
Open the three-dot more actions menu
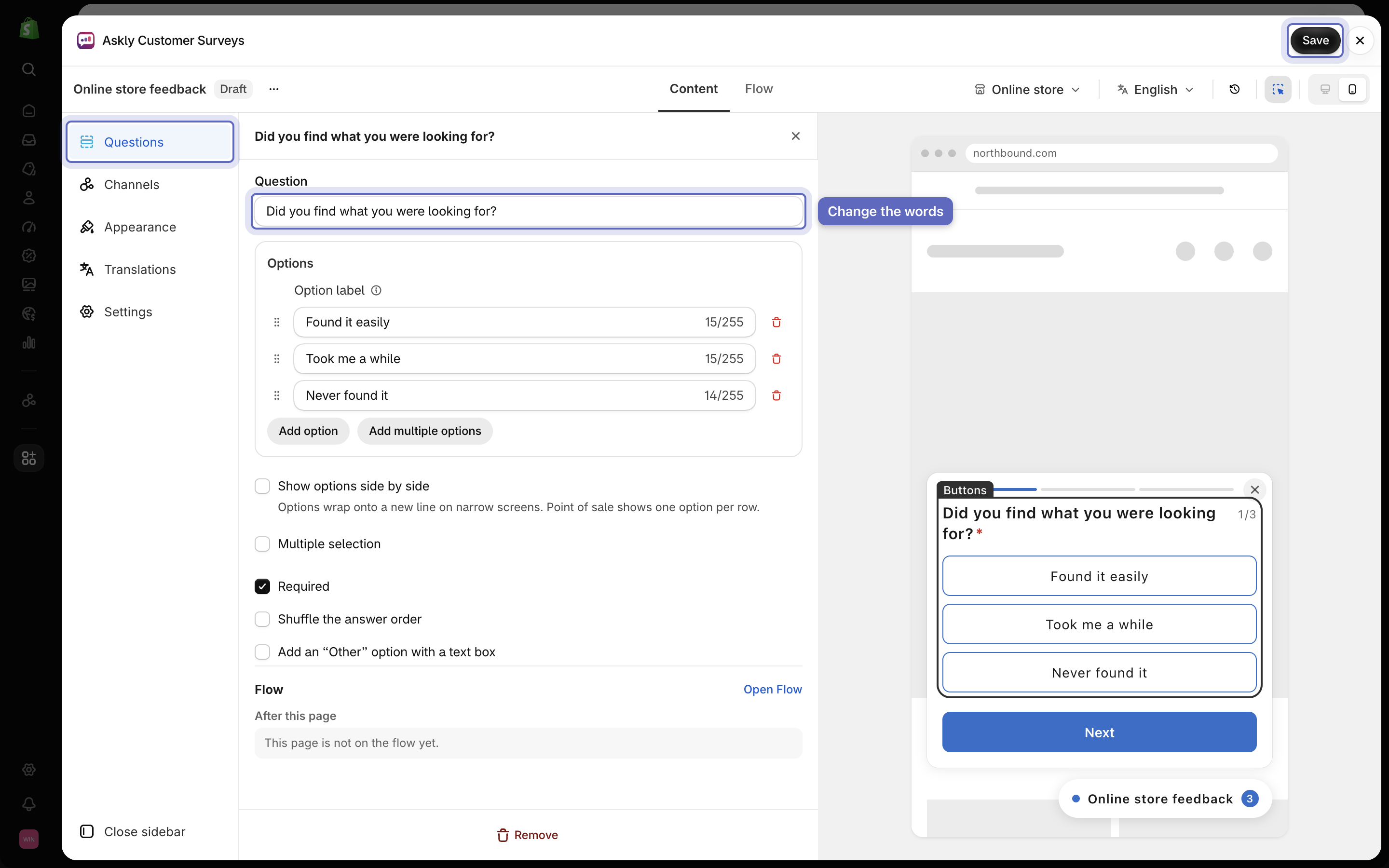[x=274, y=89]
